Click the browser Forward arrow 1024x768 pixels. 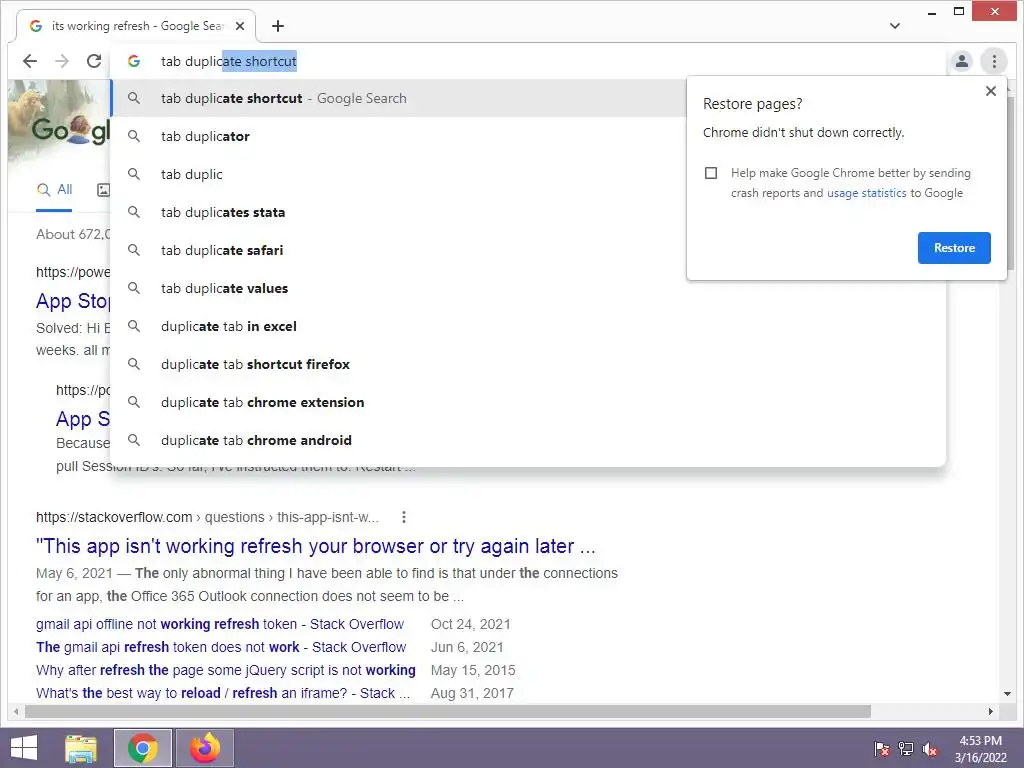[62, 61]
